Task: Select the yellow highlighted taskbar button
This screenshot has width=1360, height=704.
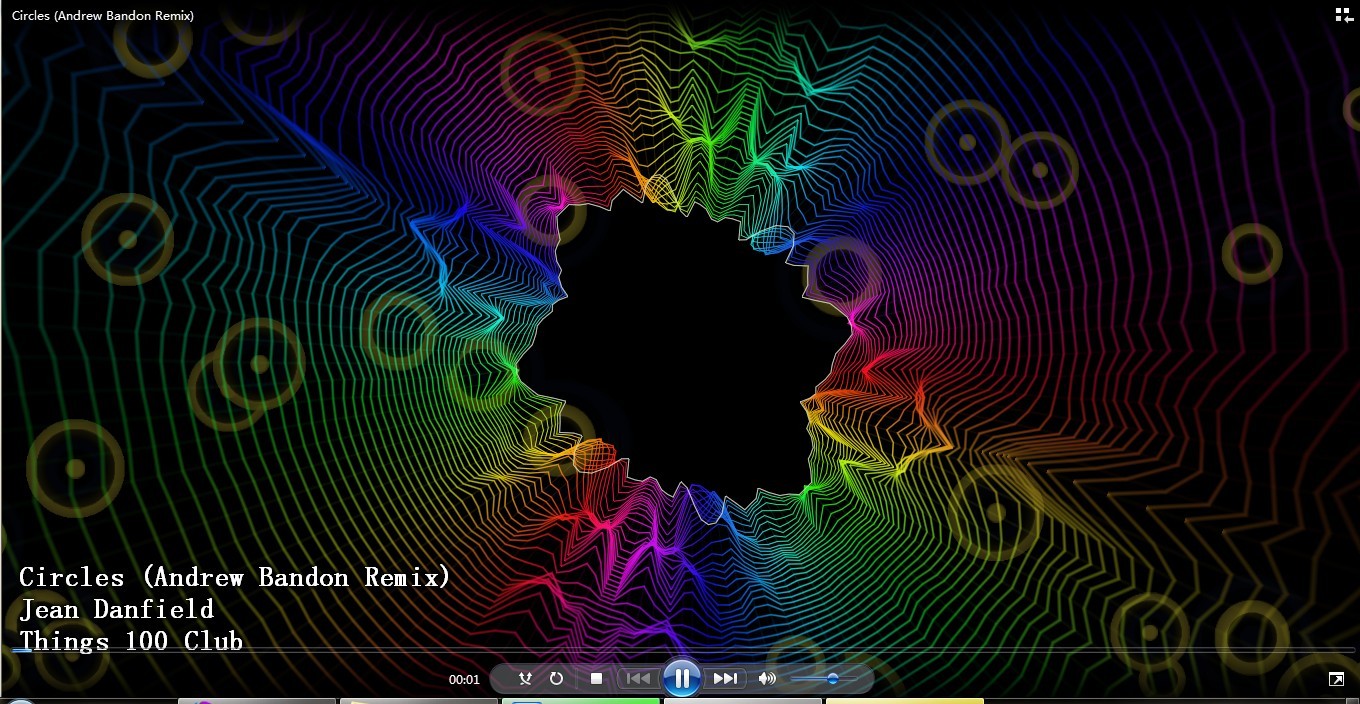Action: (904, 701)
